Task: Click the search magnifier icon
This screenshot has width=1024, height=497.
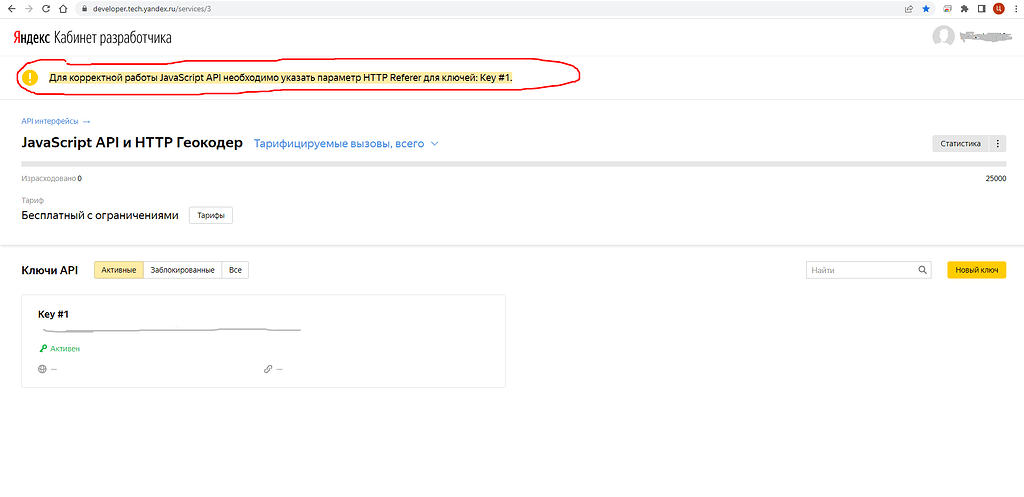Action: point(923,270)
